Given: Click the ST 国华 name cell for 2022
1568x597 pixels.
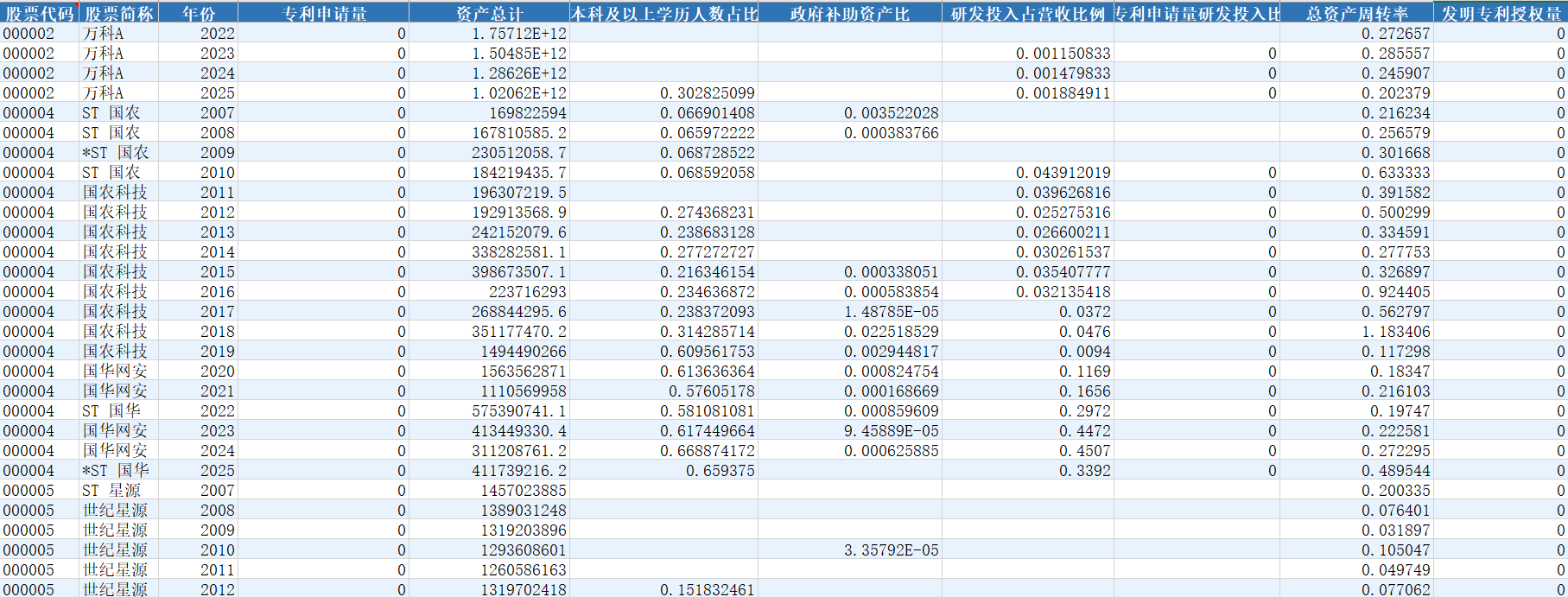Looking at the screenshot, I should coord(119,410).
